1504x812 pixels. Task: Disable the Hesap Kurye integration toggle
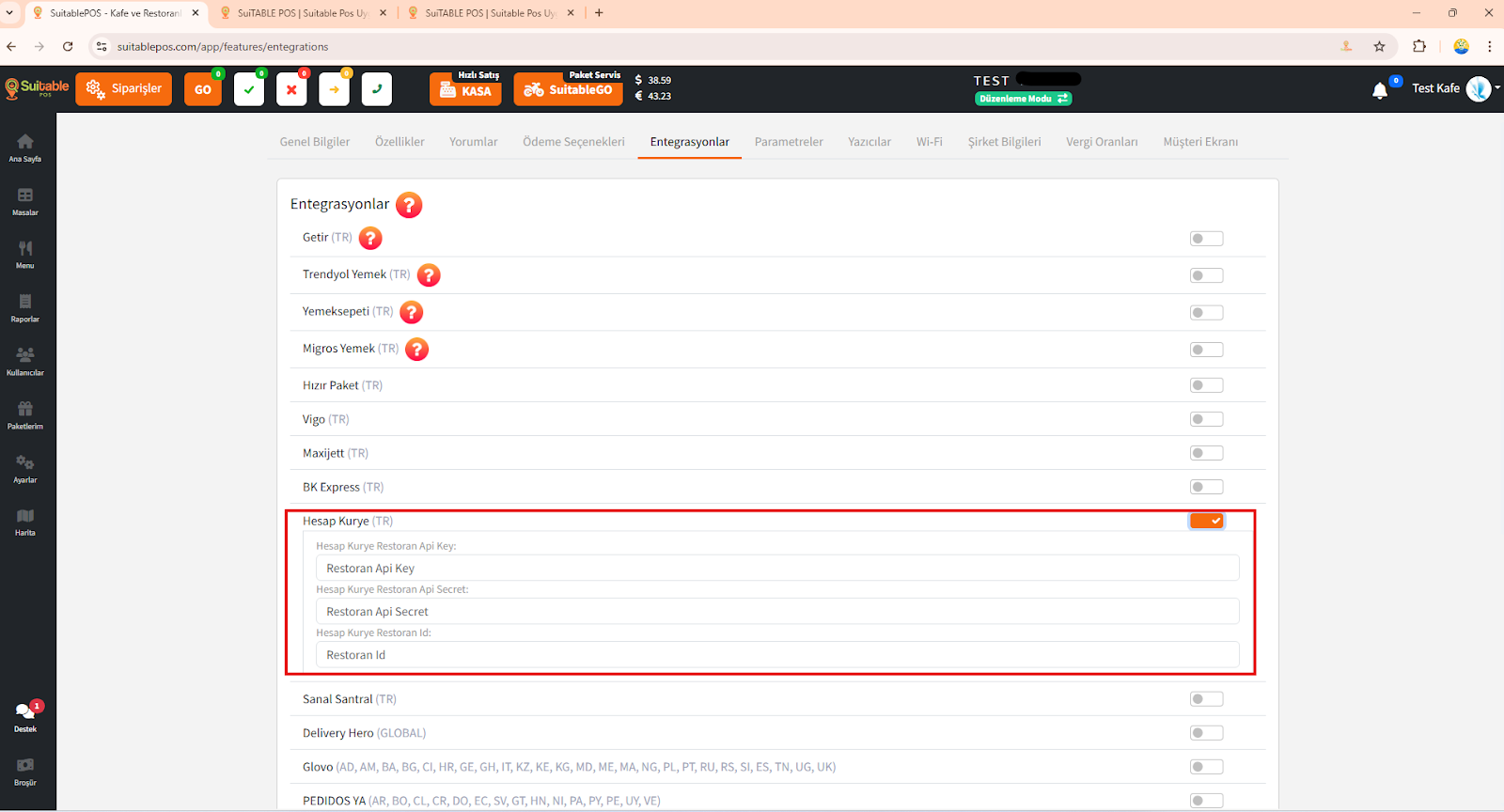(1206, 521)
